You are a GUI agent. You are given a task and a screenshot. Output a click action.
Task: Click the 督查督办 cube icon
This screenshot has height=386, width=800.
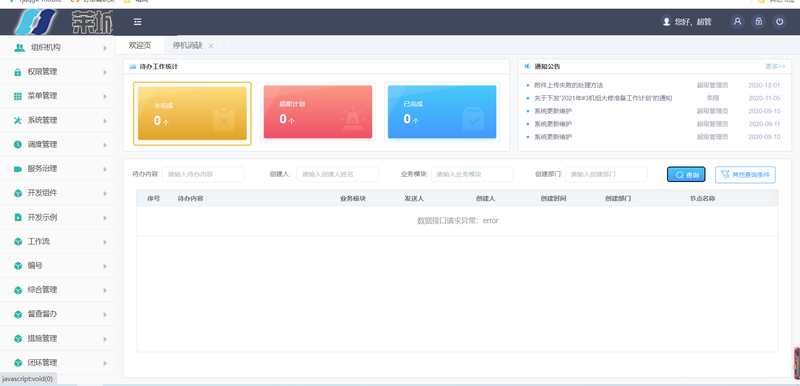click(18, 314)
